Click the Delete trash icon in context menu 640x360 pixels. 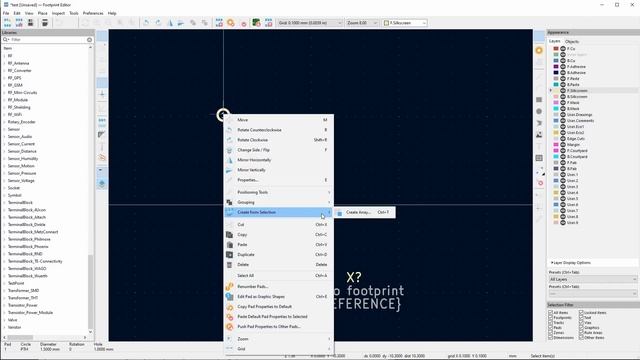229,264
